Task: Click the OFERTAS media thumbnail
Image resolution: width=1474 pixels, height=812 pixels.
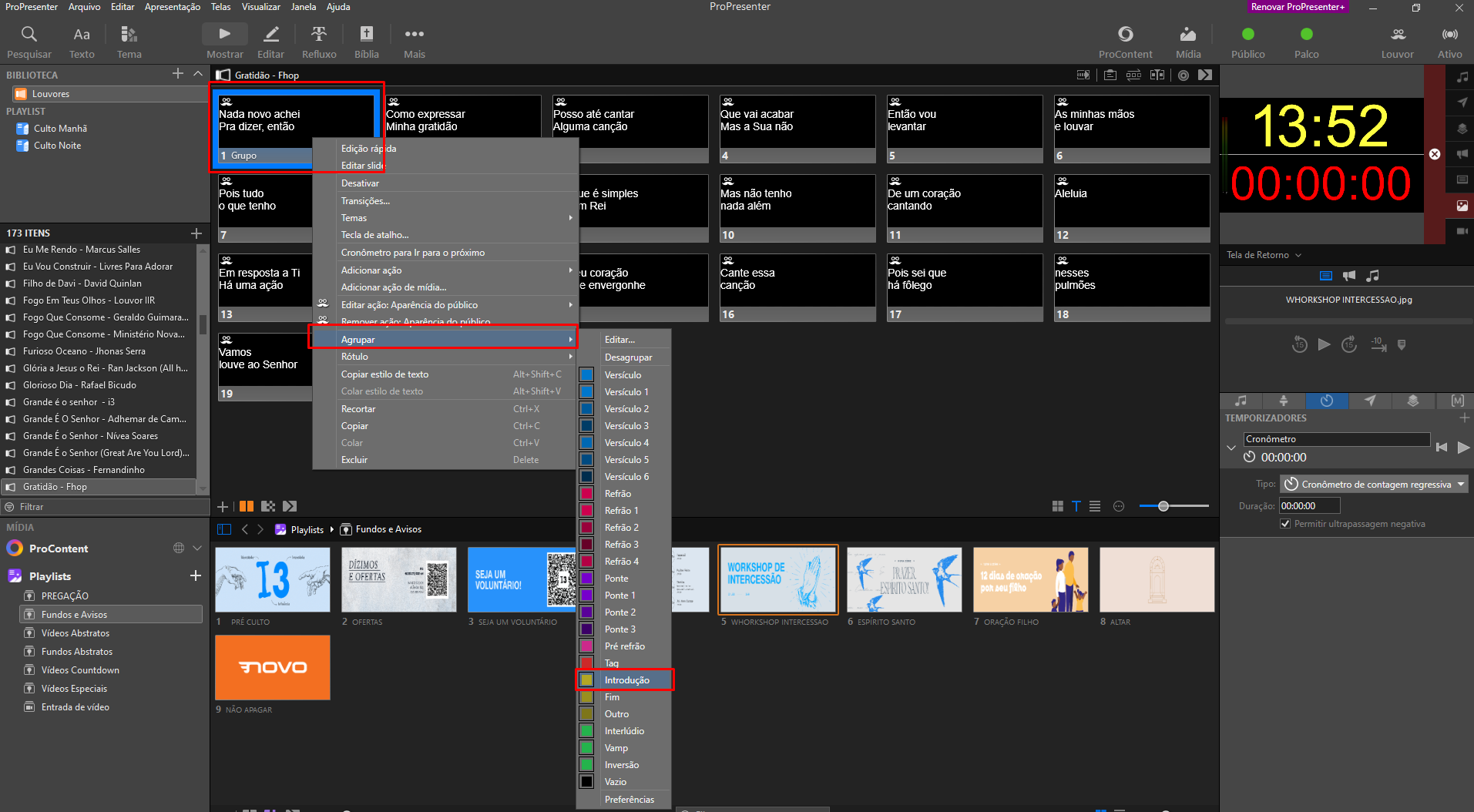Action: 399,579
